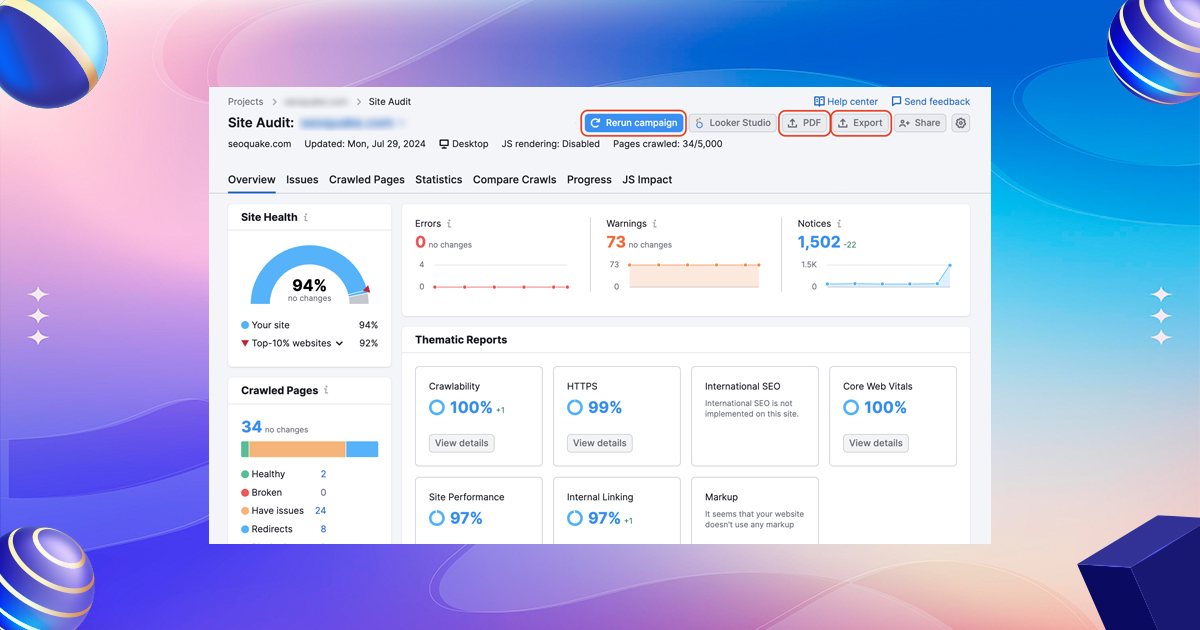Share the Site Audit report
1200x630 pixels.
(x=918, y=122)
